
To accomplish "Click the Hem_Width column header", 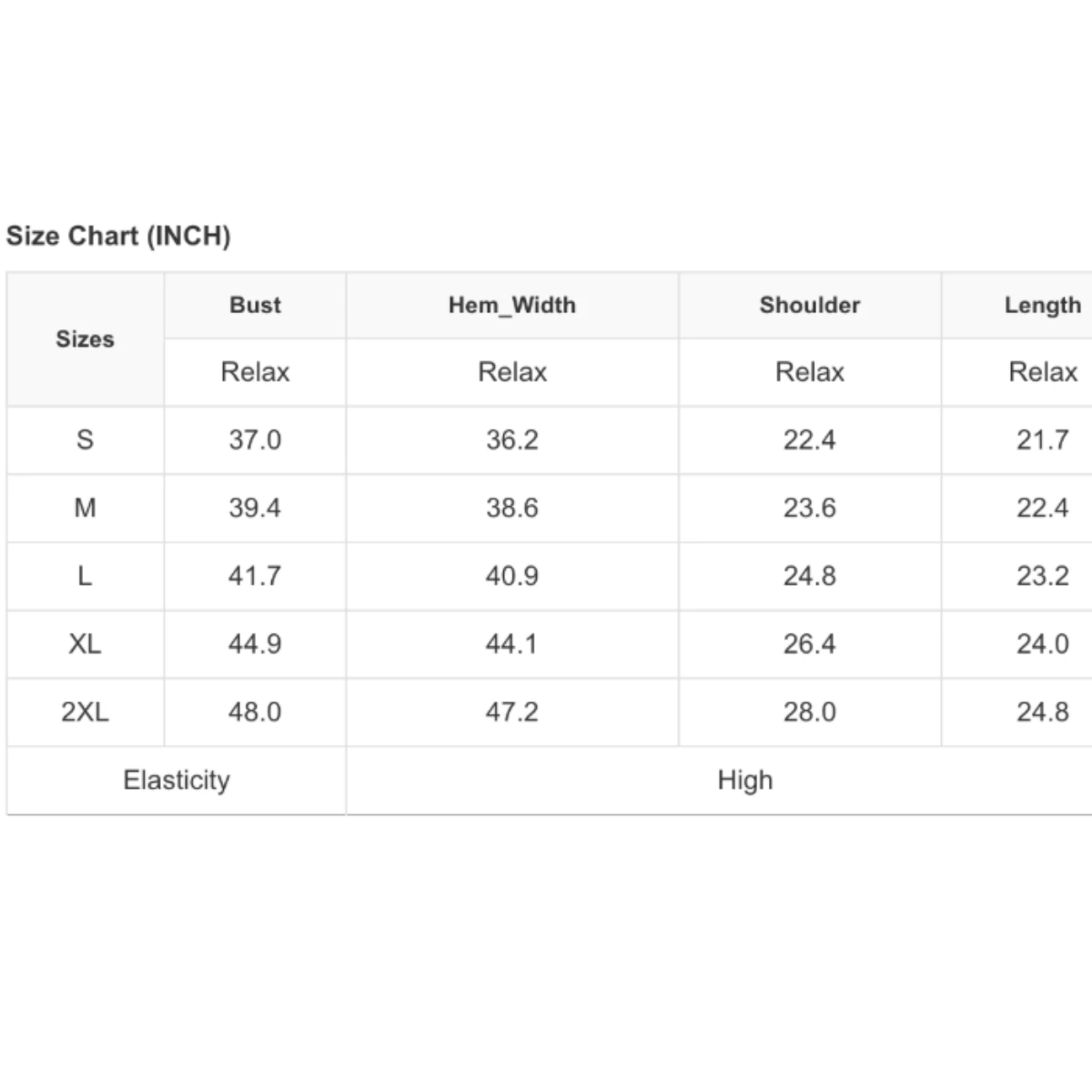I will (x=512, y=305).
